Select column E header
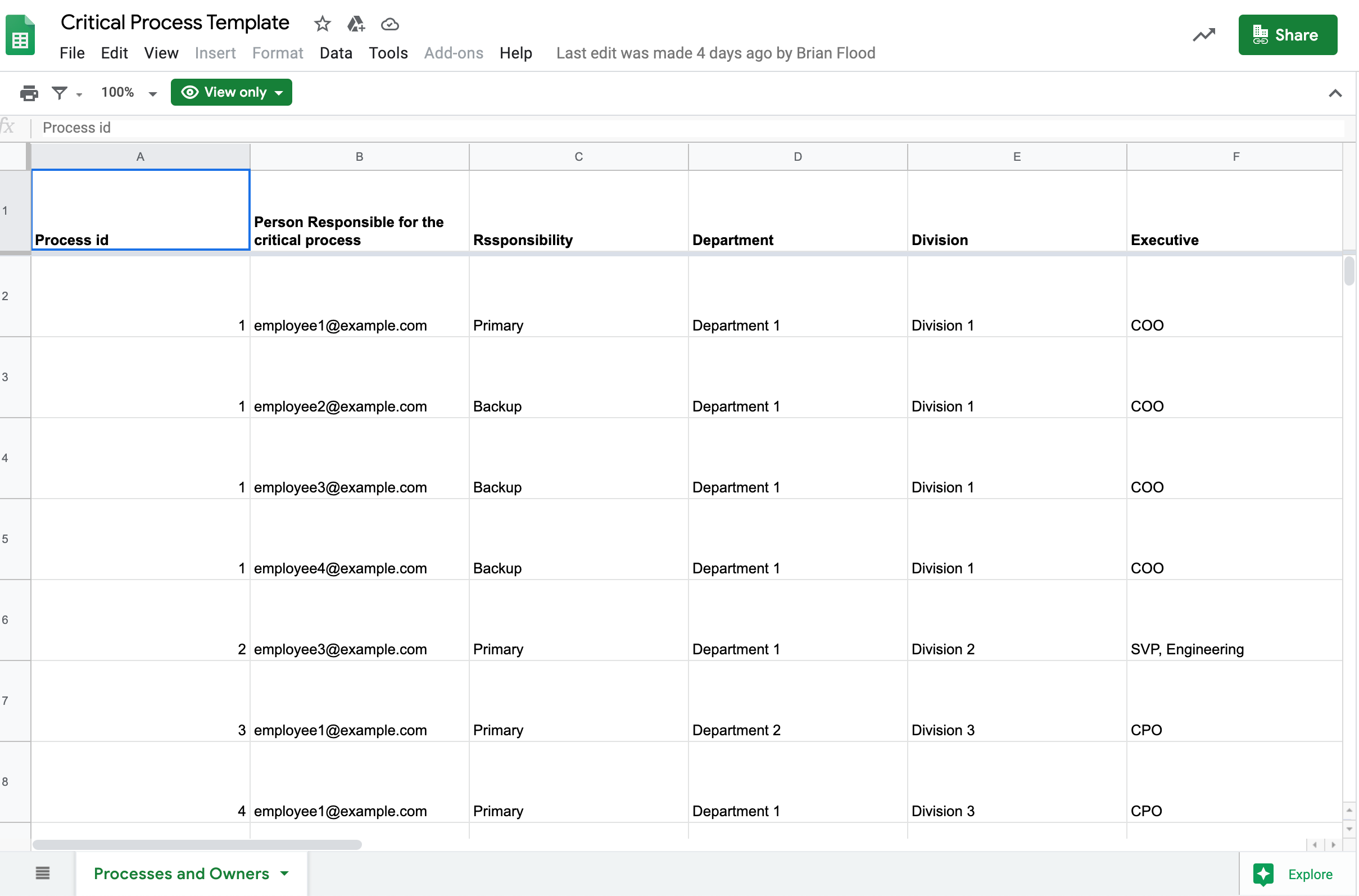 pos(1017,157)
